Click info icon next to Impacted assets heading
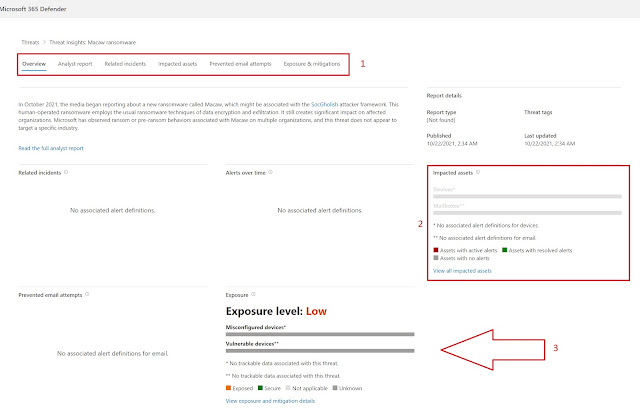 click(478, 172)
